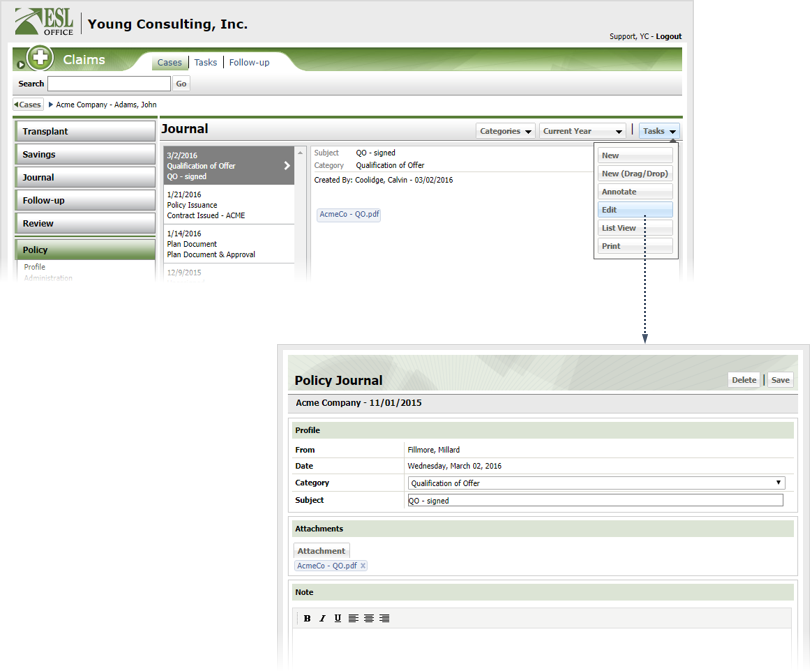Align note text left
Image resolution: width=810 pixels, height=671 pixels.
354,618
